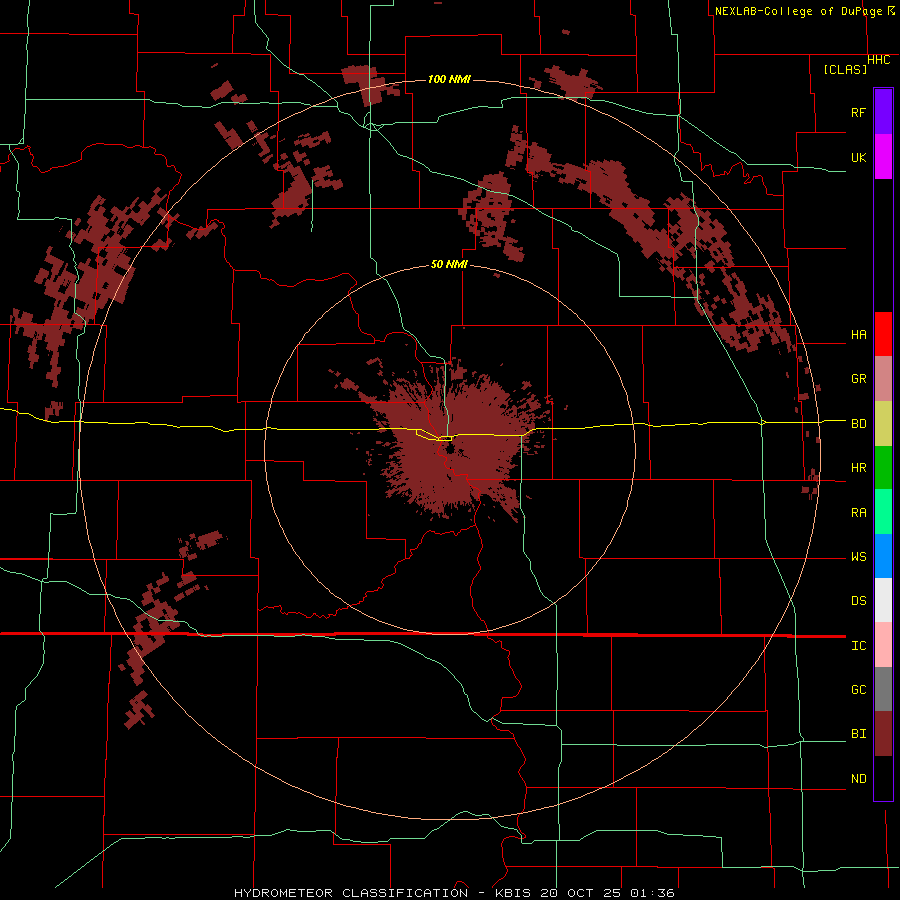Click the '[CLAS]' legend header
The image size is (900, 900).
coord(845,69)
